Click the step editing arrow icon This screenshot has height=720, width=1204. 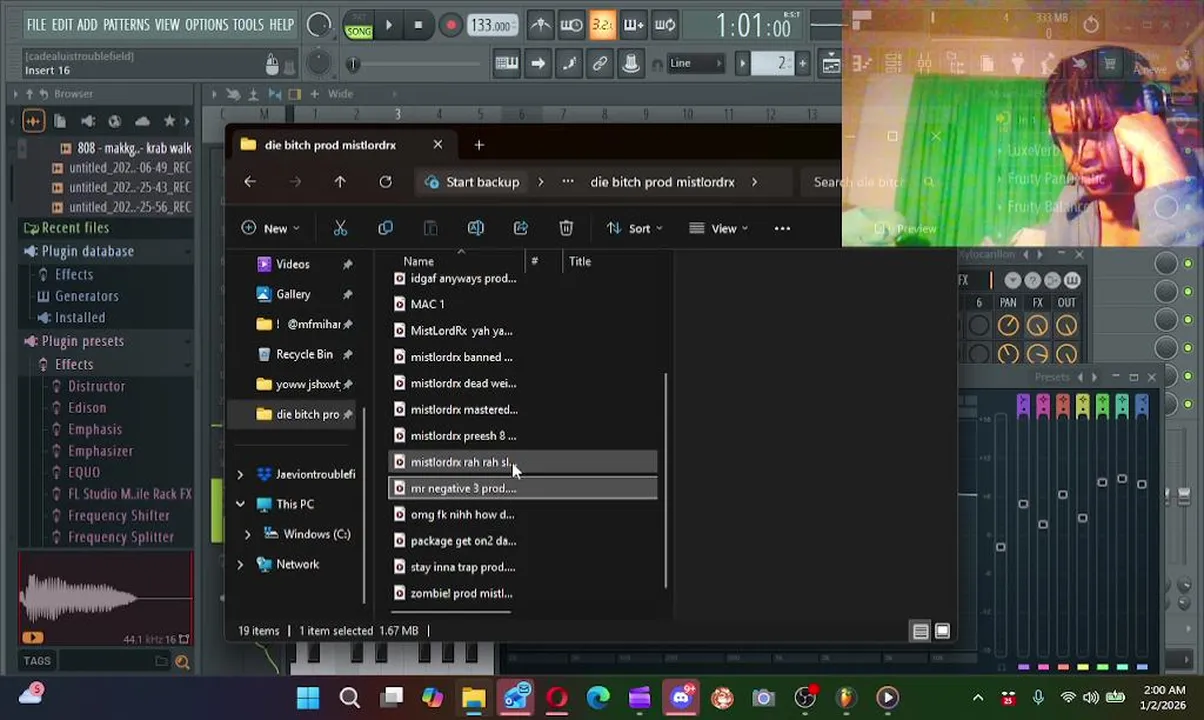[x=538, y=63]
